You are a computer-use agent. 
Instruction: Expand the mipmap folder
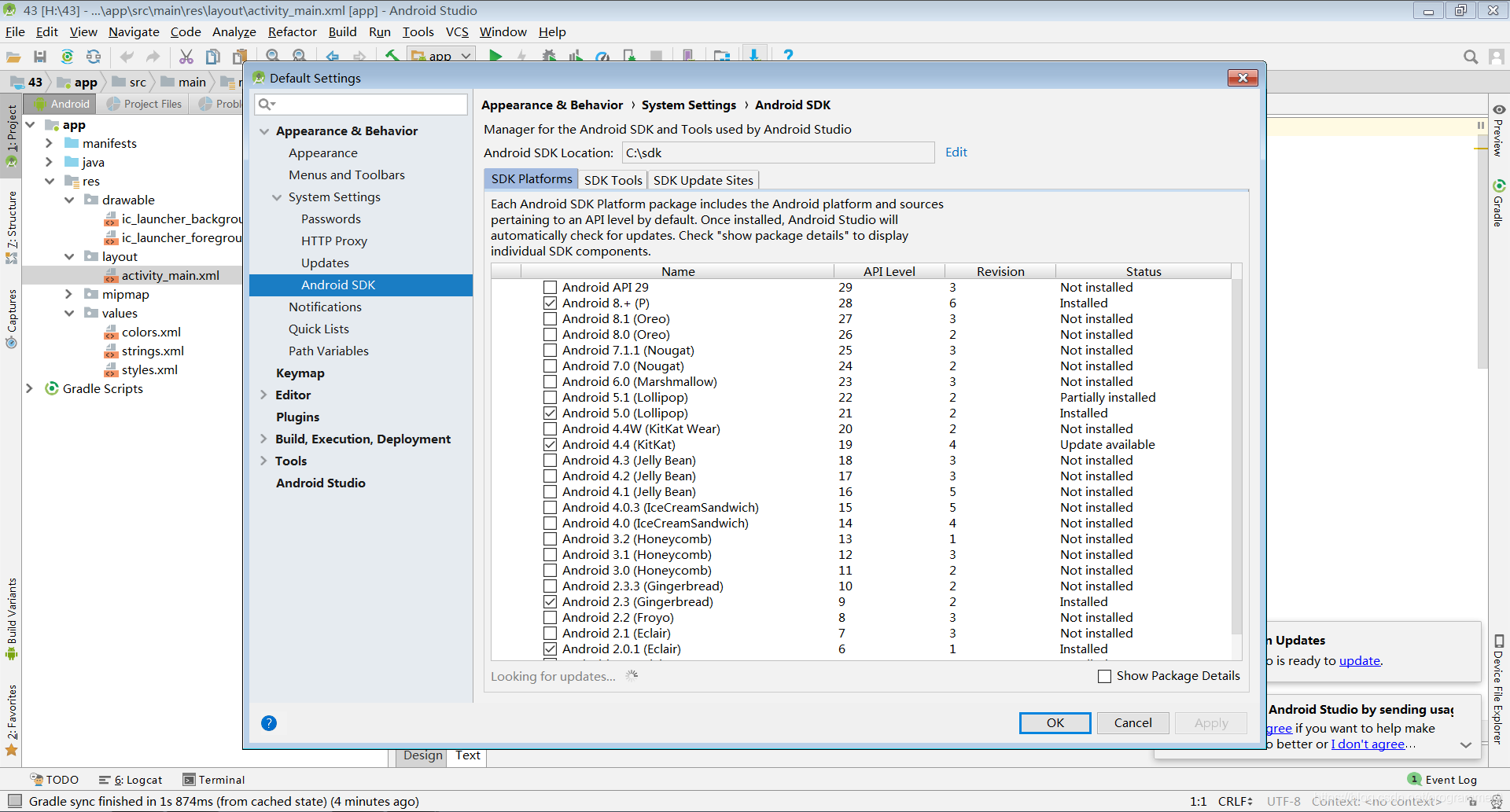[68, 294]
